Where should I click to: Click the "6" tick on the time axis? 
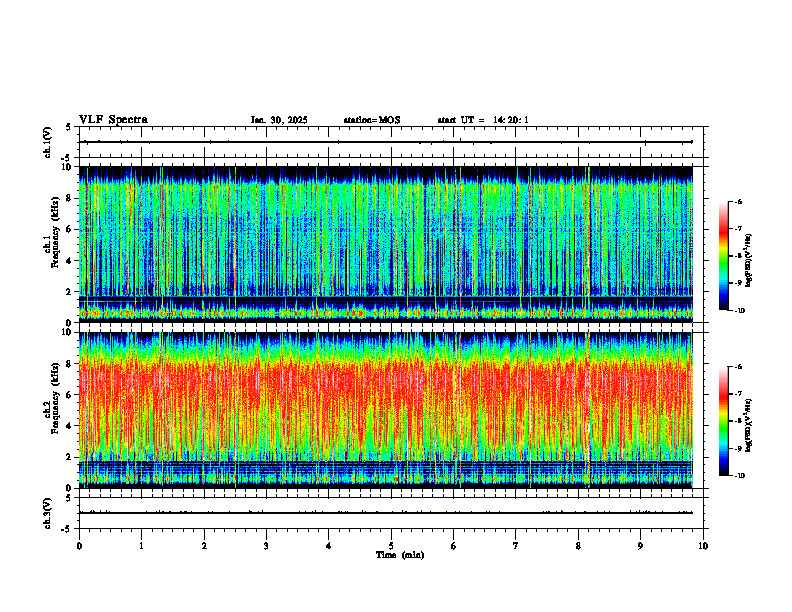click(454, 546)
